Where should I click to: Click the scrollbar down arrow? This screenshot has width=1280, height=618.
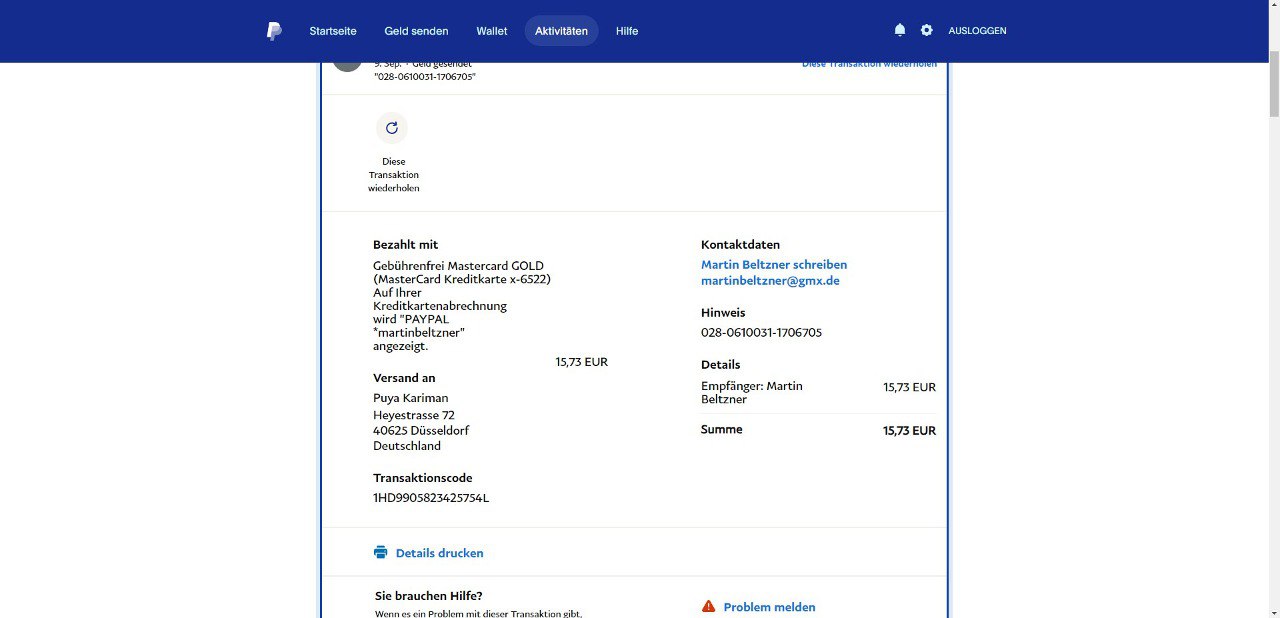[x=1273, y=611]
